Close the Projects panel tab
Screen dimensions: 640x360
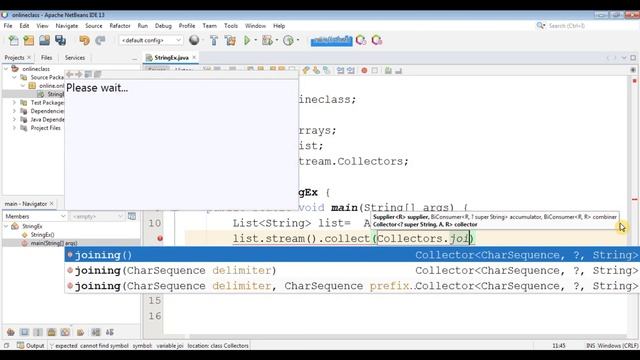[x=29, y=58]
